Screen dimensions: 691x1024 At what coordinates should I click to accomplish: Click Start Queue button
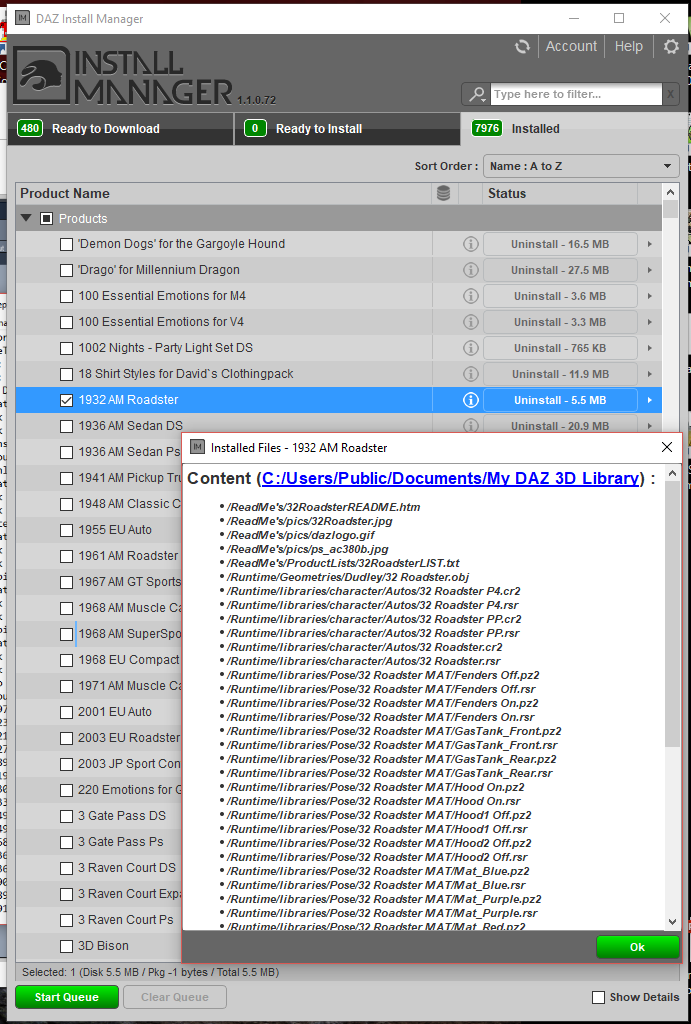(67, 997)
